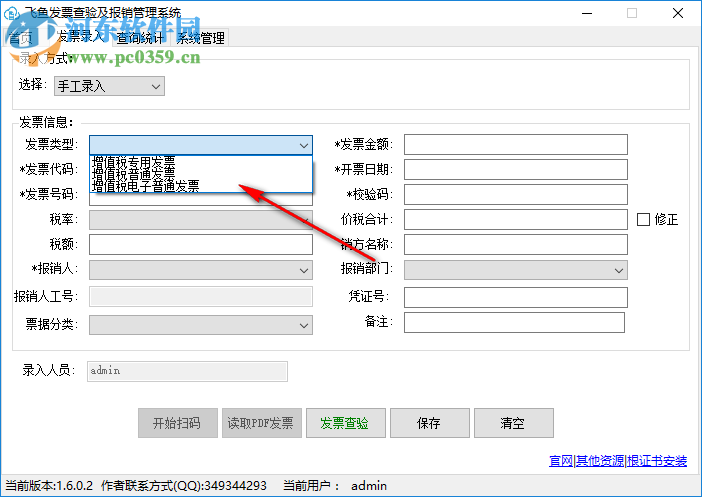Open the 查询统计 tab
702x497 pixels.
[x=141, y=38]
